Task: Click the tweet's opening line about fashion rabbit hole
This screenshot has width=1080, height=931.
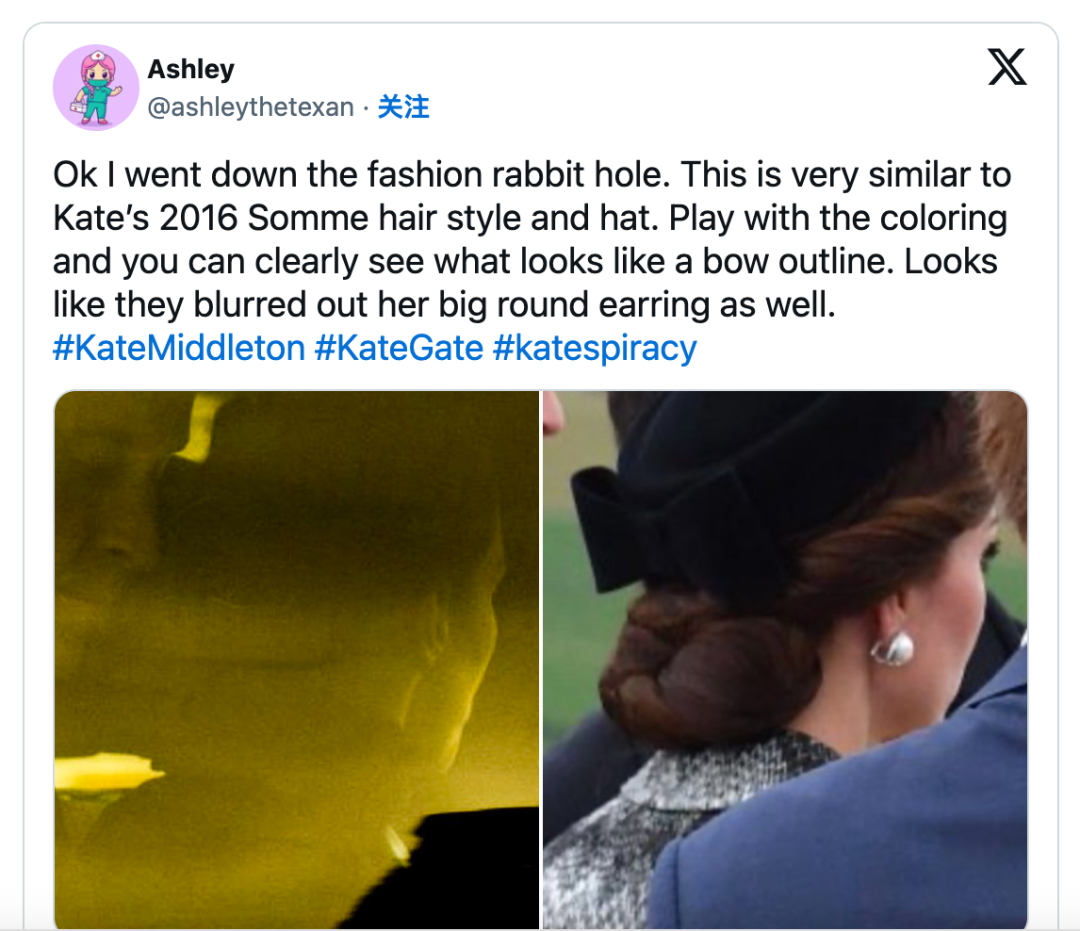Action: [x=362, y=174]
